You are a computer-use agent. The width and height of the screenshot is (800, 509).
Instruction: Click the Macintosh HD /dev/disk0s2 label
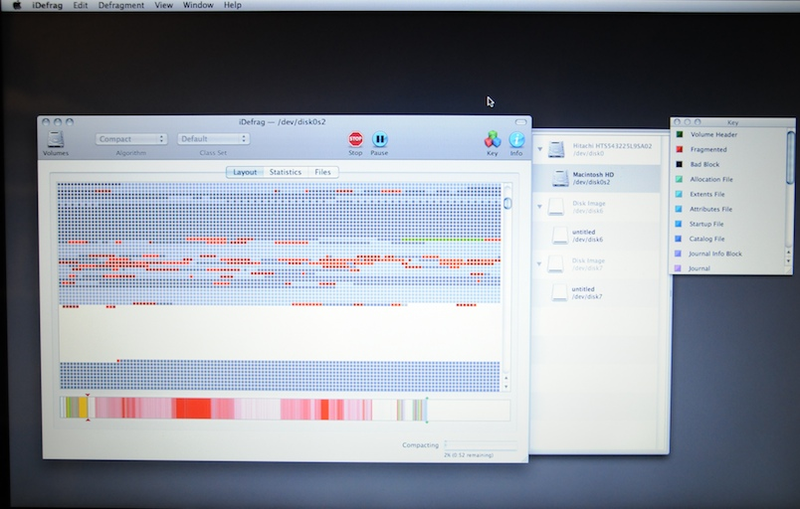(593, 178)
